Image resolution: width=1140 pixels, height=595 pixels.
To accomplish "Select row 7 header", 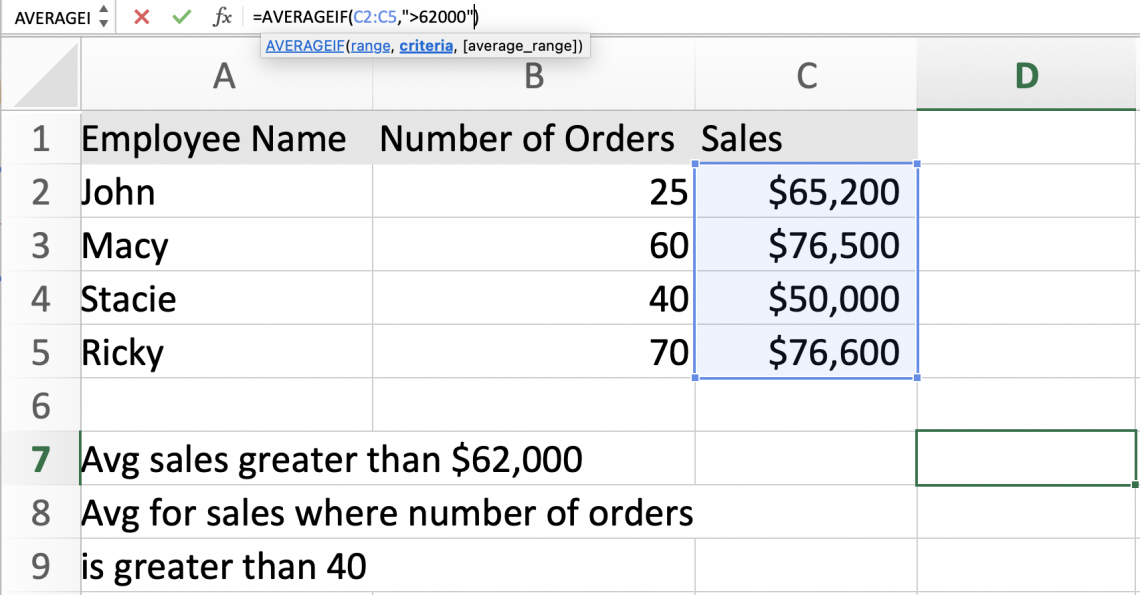I will point(40,459).
